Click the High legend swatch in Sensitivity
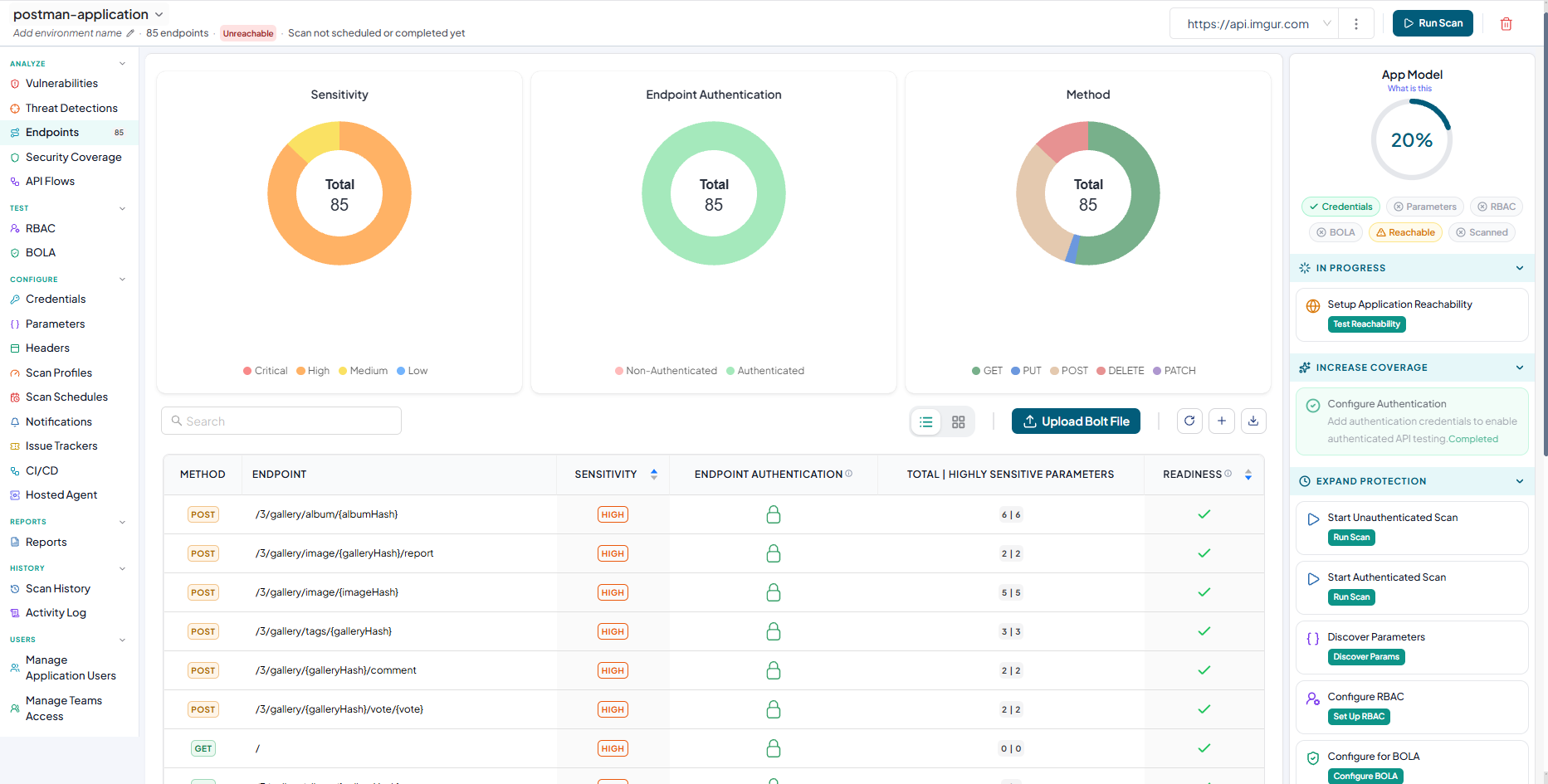The height and width of the screenshot is (784, 1548). point(300,371)
